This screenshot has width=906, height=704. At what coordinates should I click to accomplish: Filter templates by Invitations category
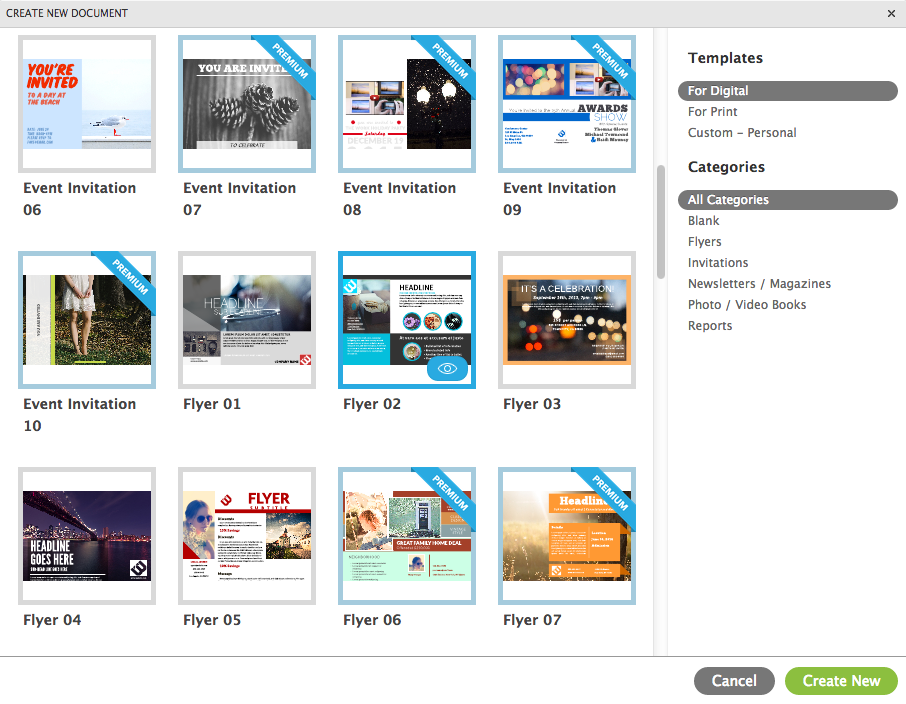[x=718, y=263]
